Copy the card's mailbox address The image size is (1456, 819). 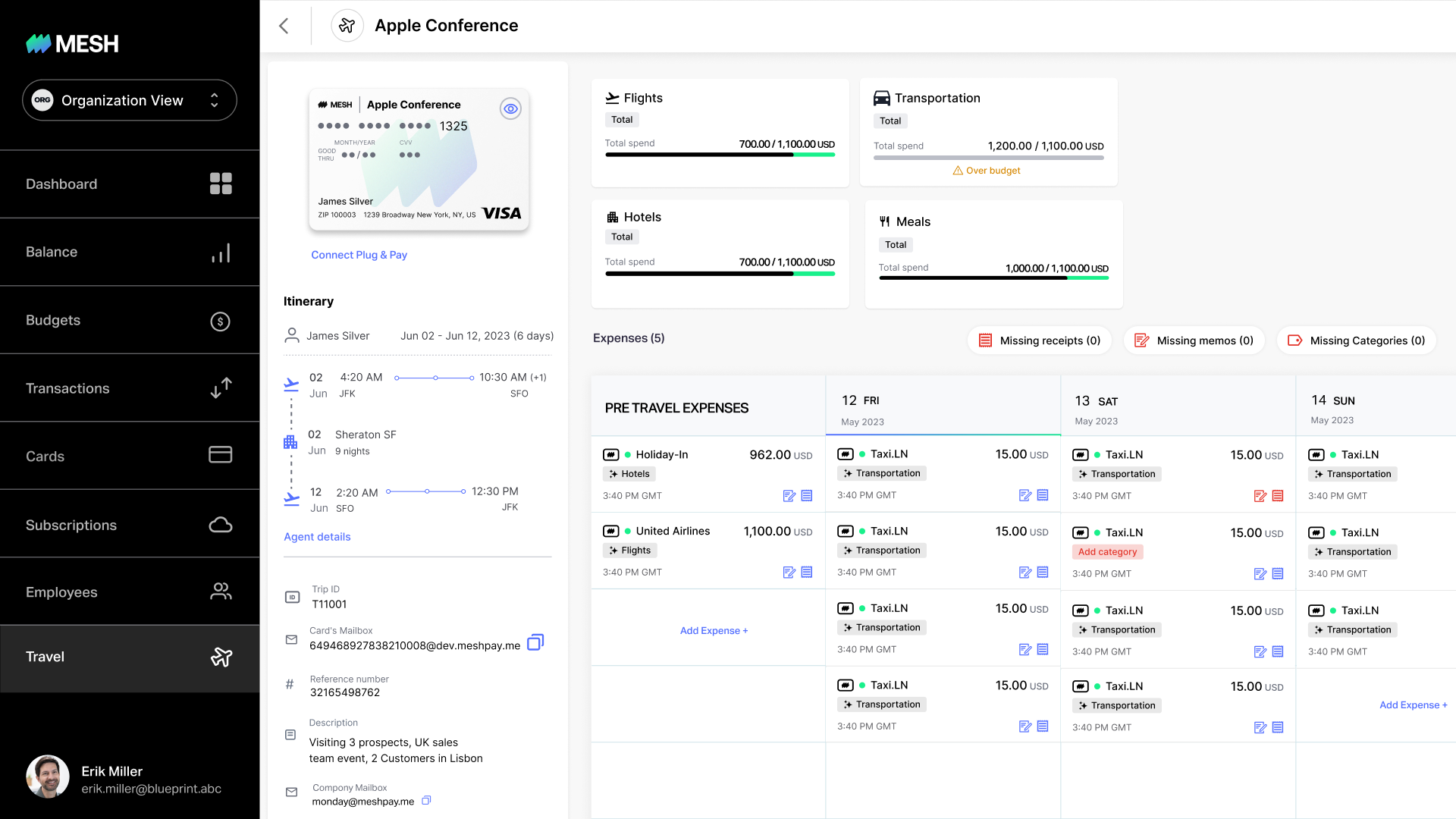point(535,642)
